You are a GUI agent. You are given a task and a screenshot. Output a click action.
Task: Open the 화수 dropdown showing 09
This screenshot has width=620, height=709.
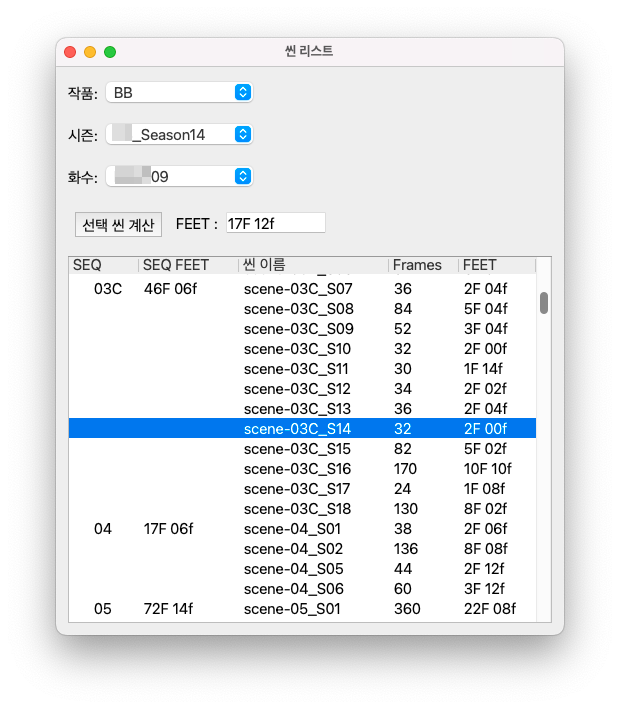(179, 176)
